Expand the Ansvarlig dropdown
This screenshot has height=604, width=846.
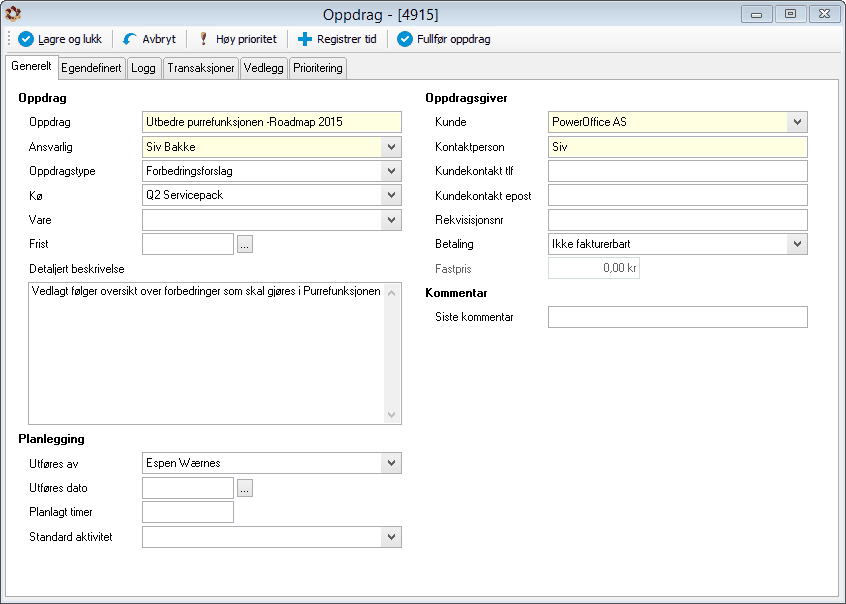pyautogui.click(x=392, y=147)
